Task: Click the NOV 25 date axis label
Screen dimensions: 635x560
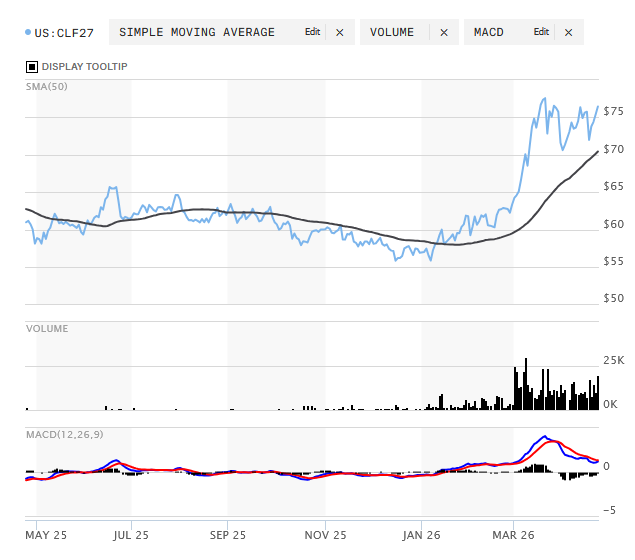Action: (325, 535)
